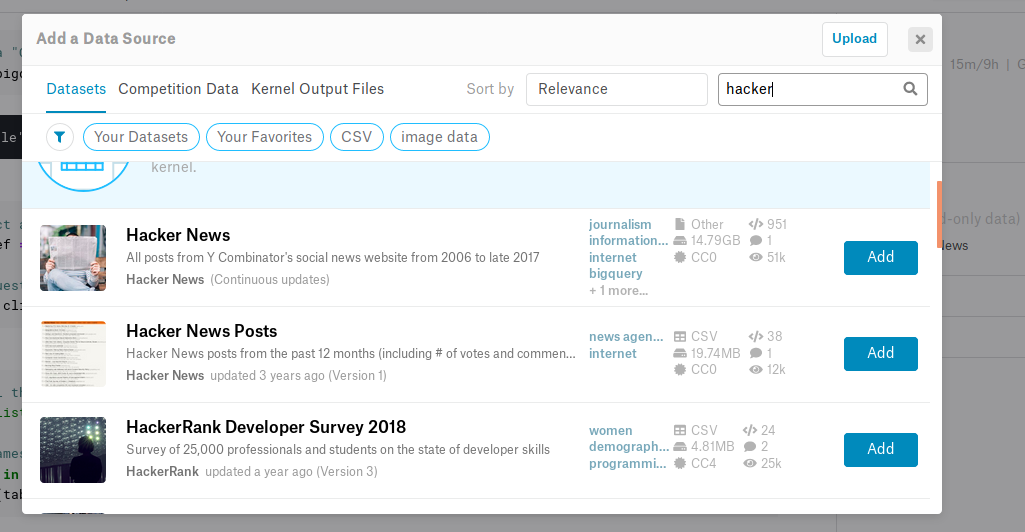Viewport: 1025px width, 532px height.
Task: Click the disk icon beside 4.81MB
Action: [x=680, y=446]
